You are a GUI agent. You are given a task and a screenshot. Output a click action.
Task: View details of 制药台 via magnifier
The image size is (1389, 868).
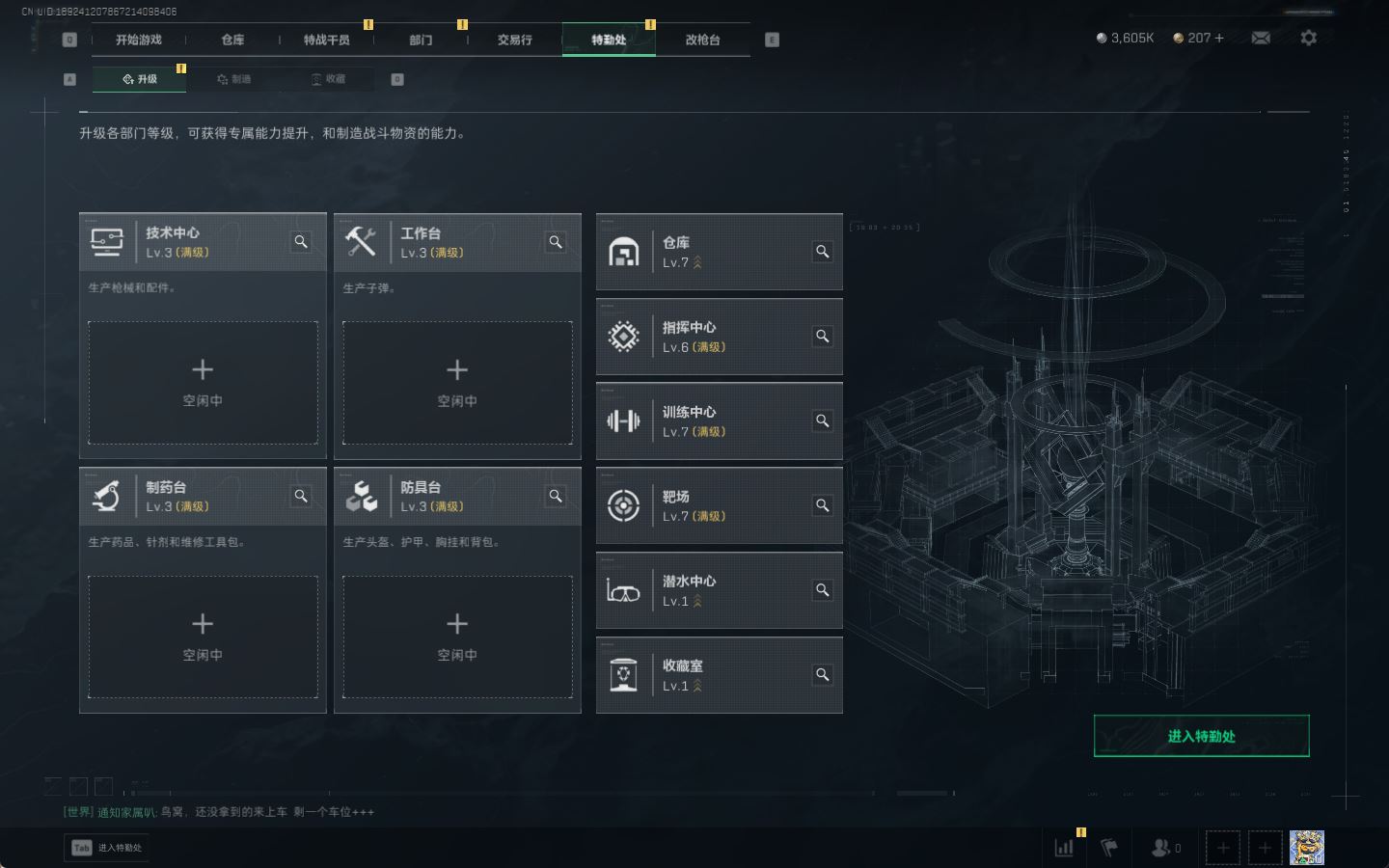(301, 496)
